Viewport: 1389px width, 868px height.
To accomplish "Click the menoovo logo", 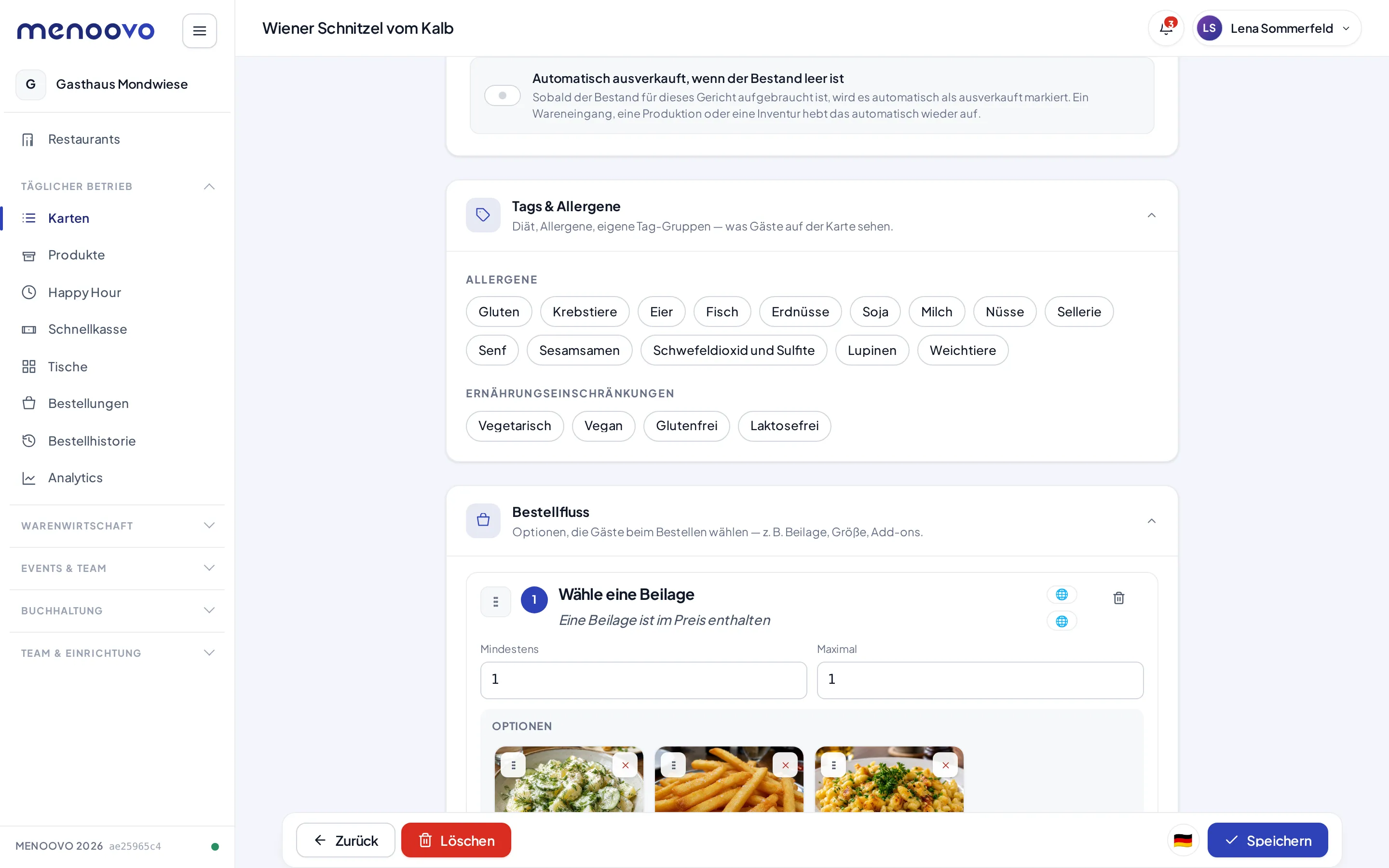I will (85, 31).
